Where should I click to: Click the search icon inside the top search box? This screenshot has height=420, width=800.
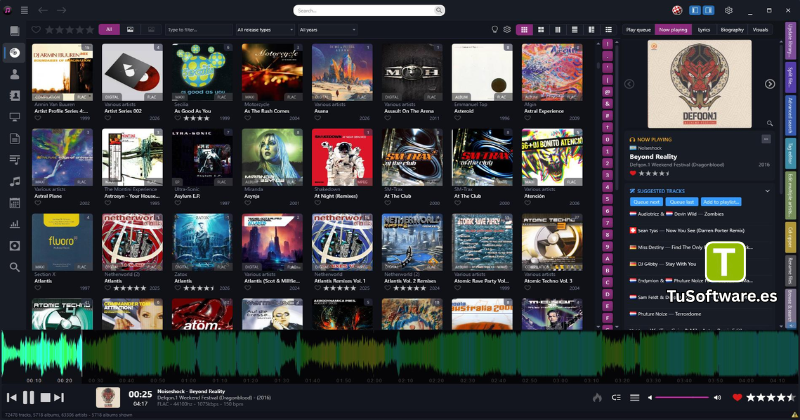(438, 10)
